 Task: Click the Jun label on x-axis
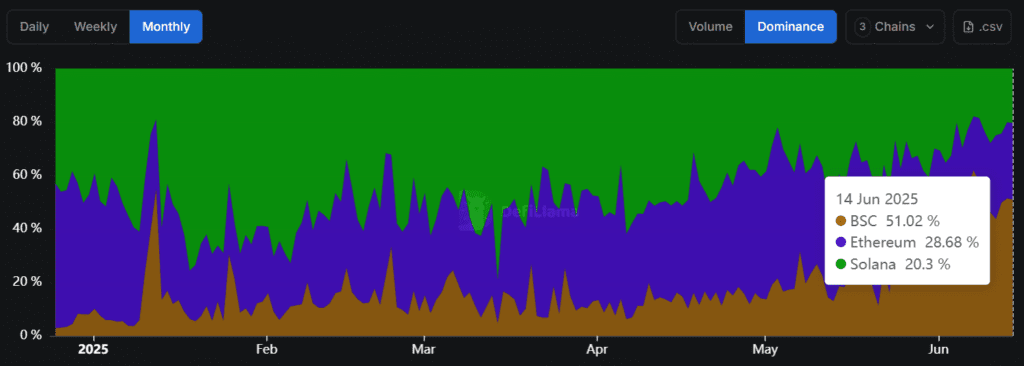pos(938,349)
